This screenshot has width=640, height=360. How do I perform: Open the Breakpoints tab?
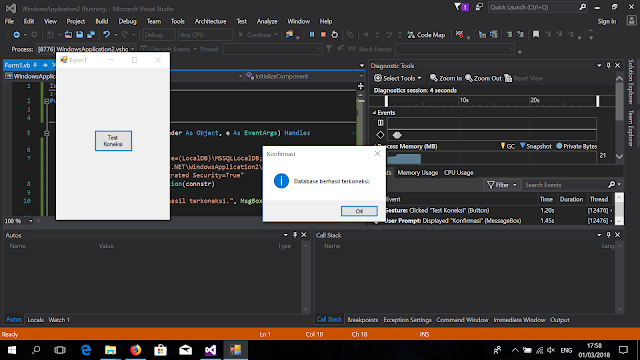362,320
